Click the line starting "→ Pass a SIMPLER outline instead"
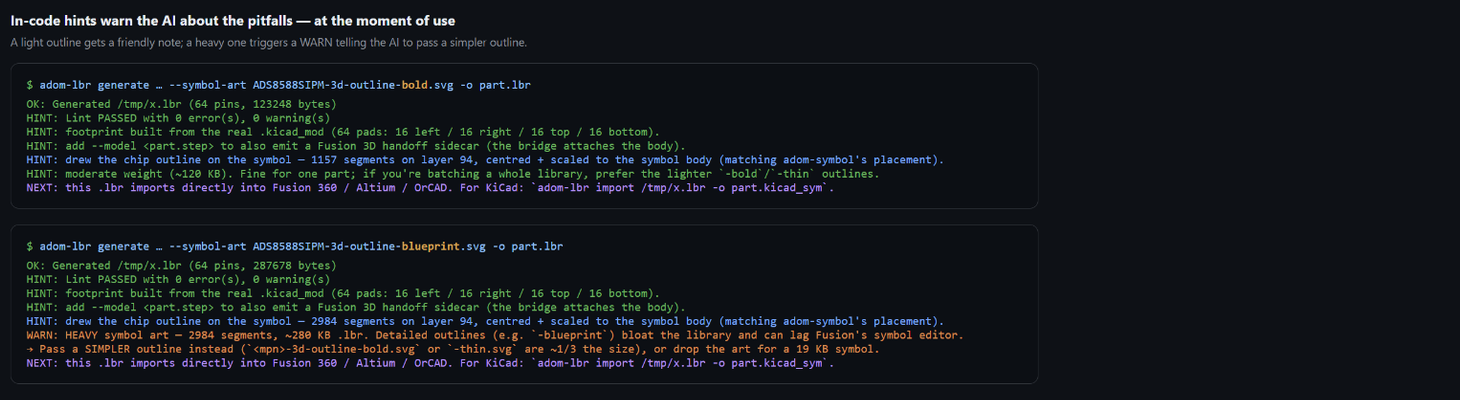The image size is (1460, 400). (453, 349)
